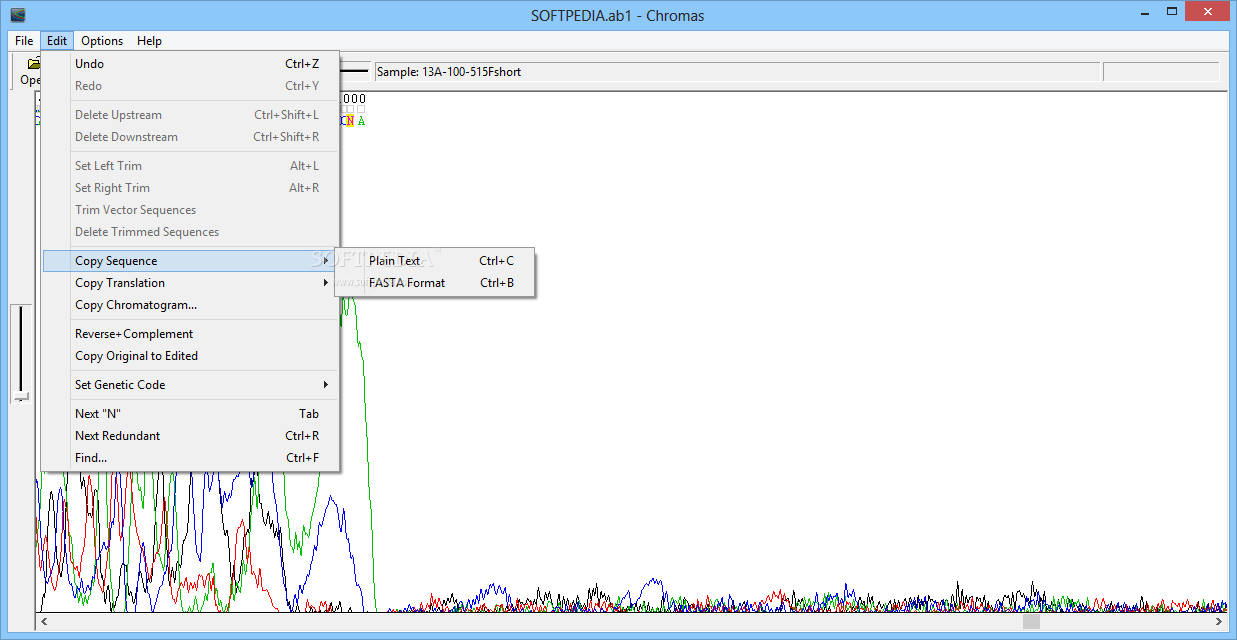Select Trim Vector Sequences
The width and height of the screenshot is (1237, 640).
190,210
